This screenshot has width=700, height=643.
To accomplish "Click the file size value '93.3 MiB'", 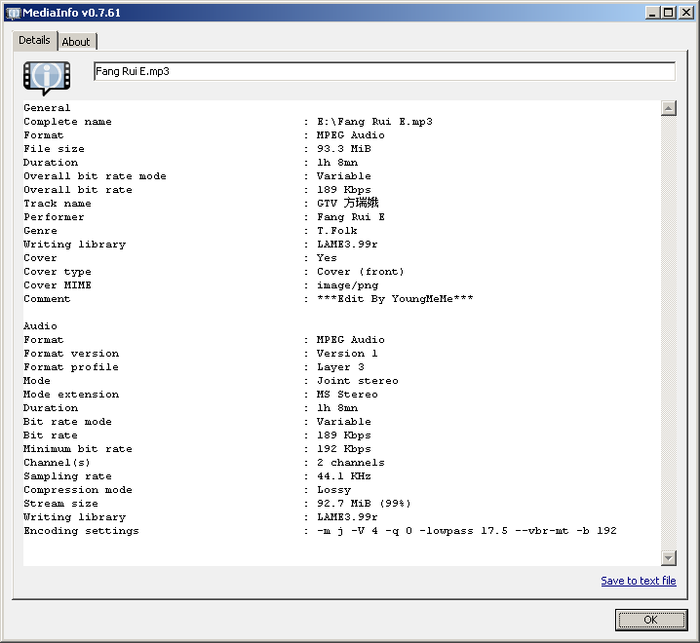I will [x=344, y=149].
